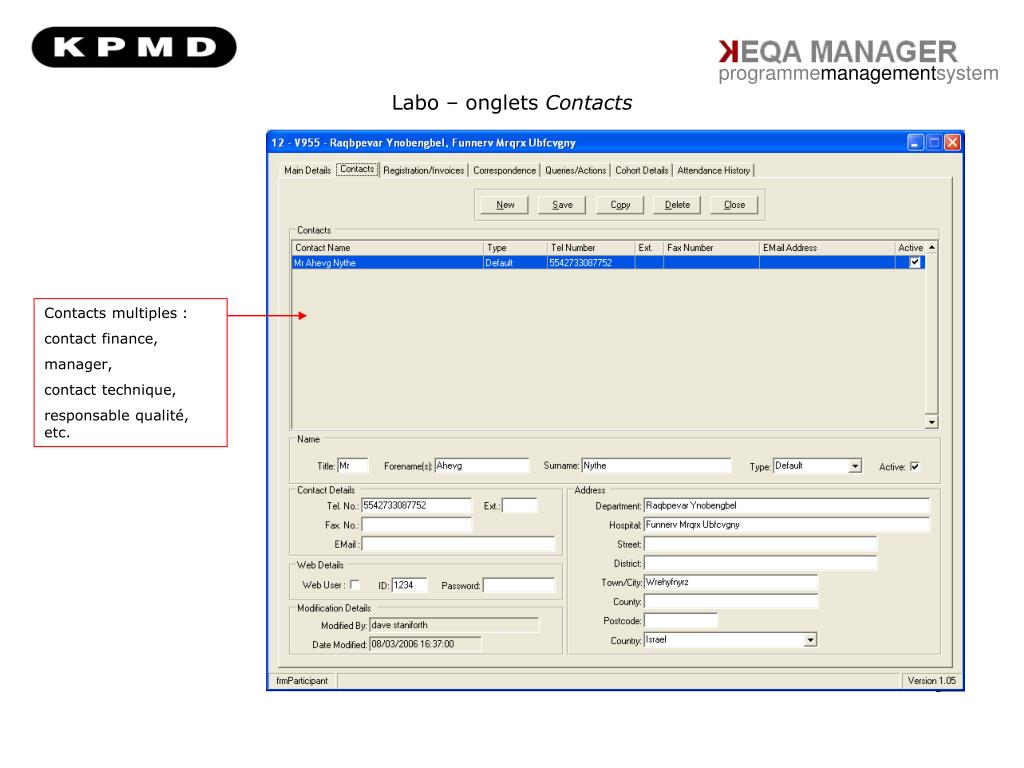Delete the selected contact
The width and height of the screenshot is (1024, 768).
coord(677,205)
